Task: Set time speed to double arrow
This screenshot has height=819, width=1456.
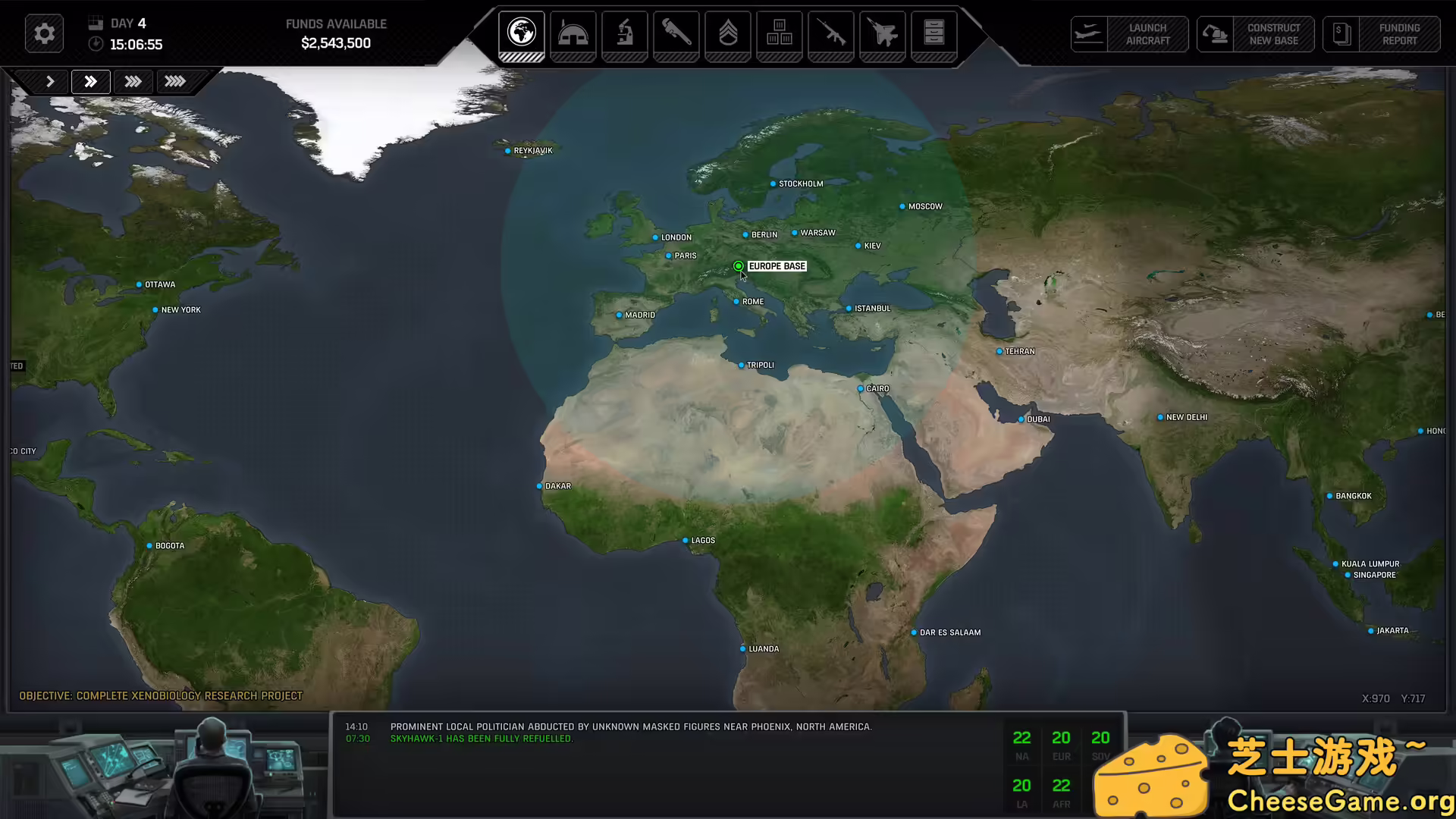Action: point(91,81)
